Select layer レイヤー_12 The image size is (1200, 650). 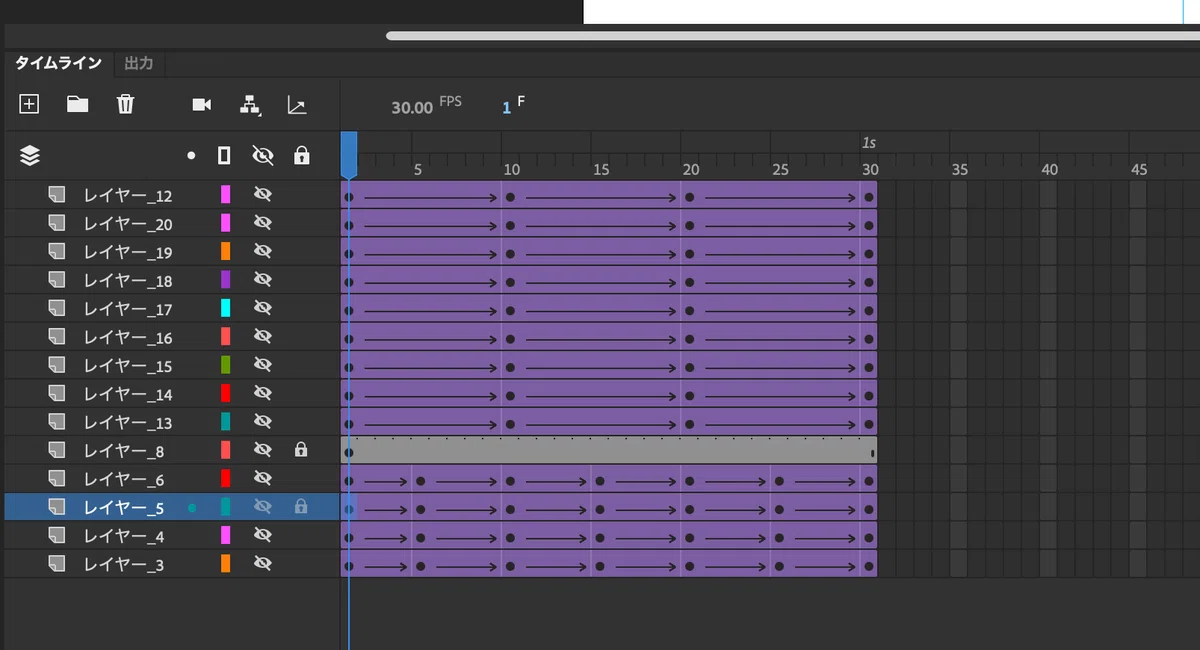[128, 195]
